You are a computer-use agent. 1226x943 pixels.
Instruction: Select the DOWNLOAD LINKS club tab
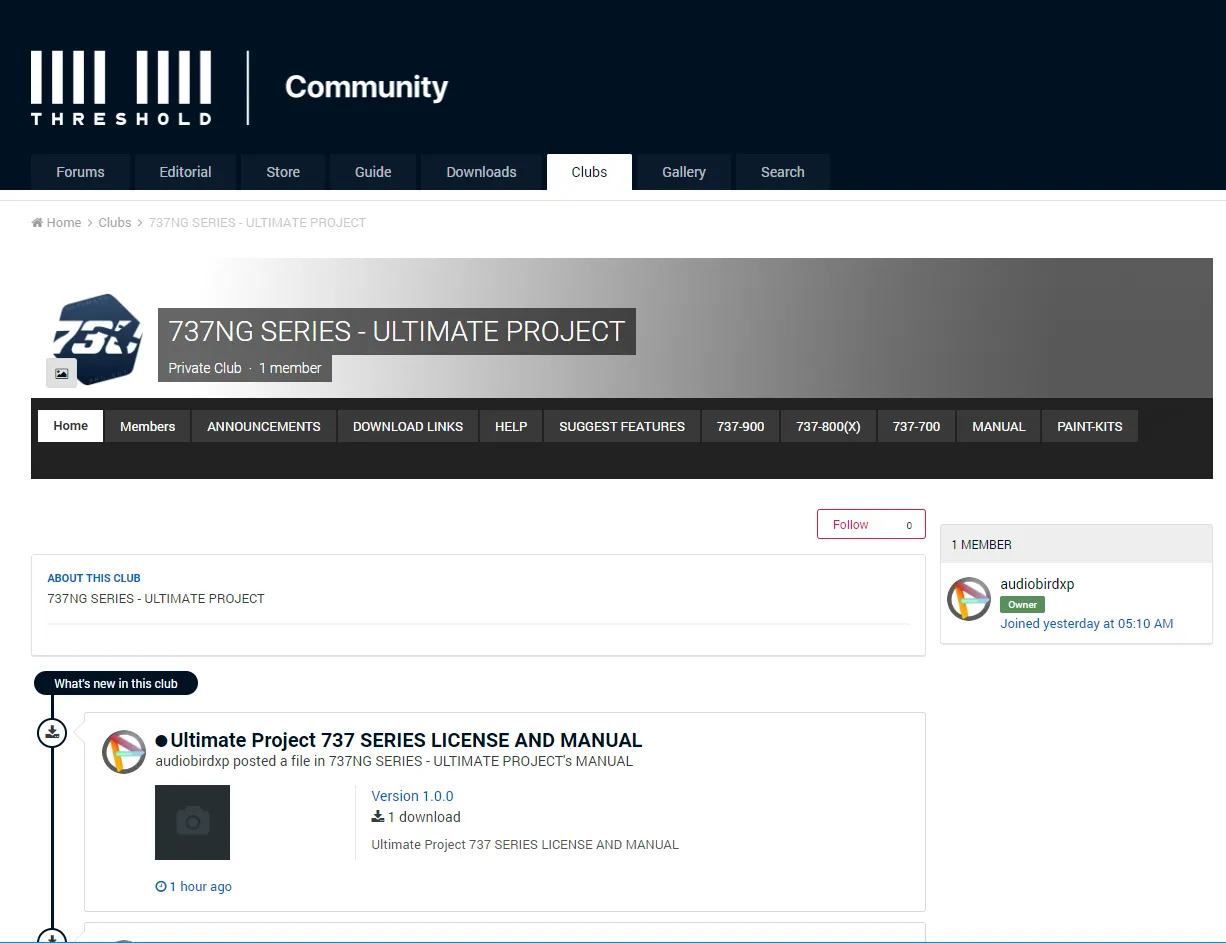[x=408, y=426]
